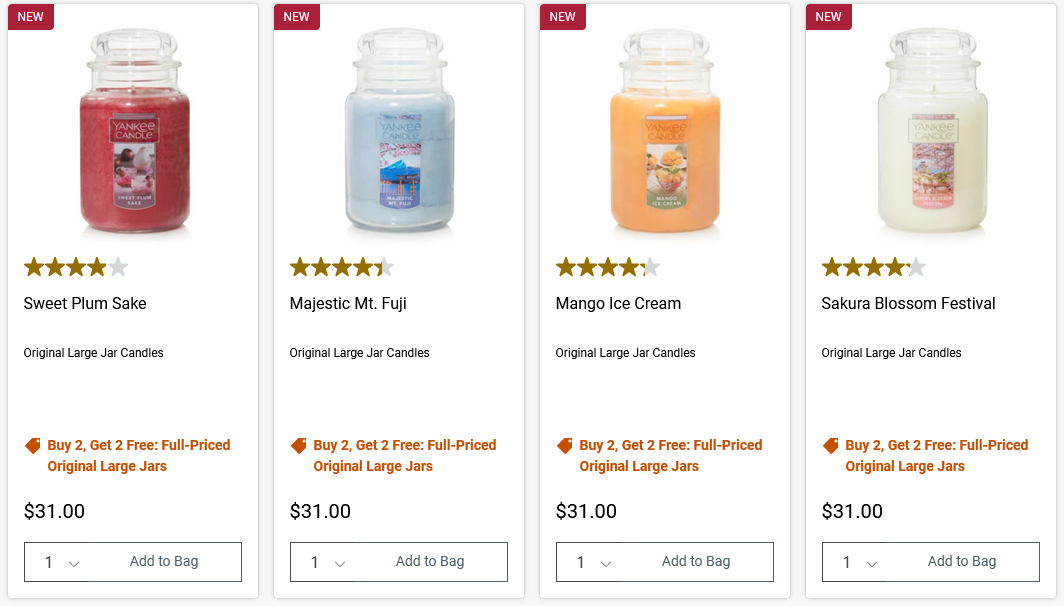Add Sweet Plum Sake to bag

164,562
